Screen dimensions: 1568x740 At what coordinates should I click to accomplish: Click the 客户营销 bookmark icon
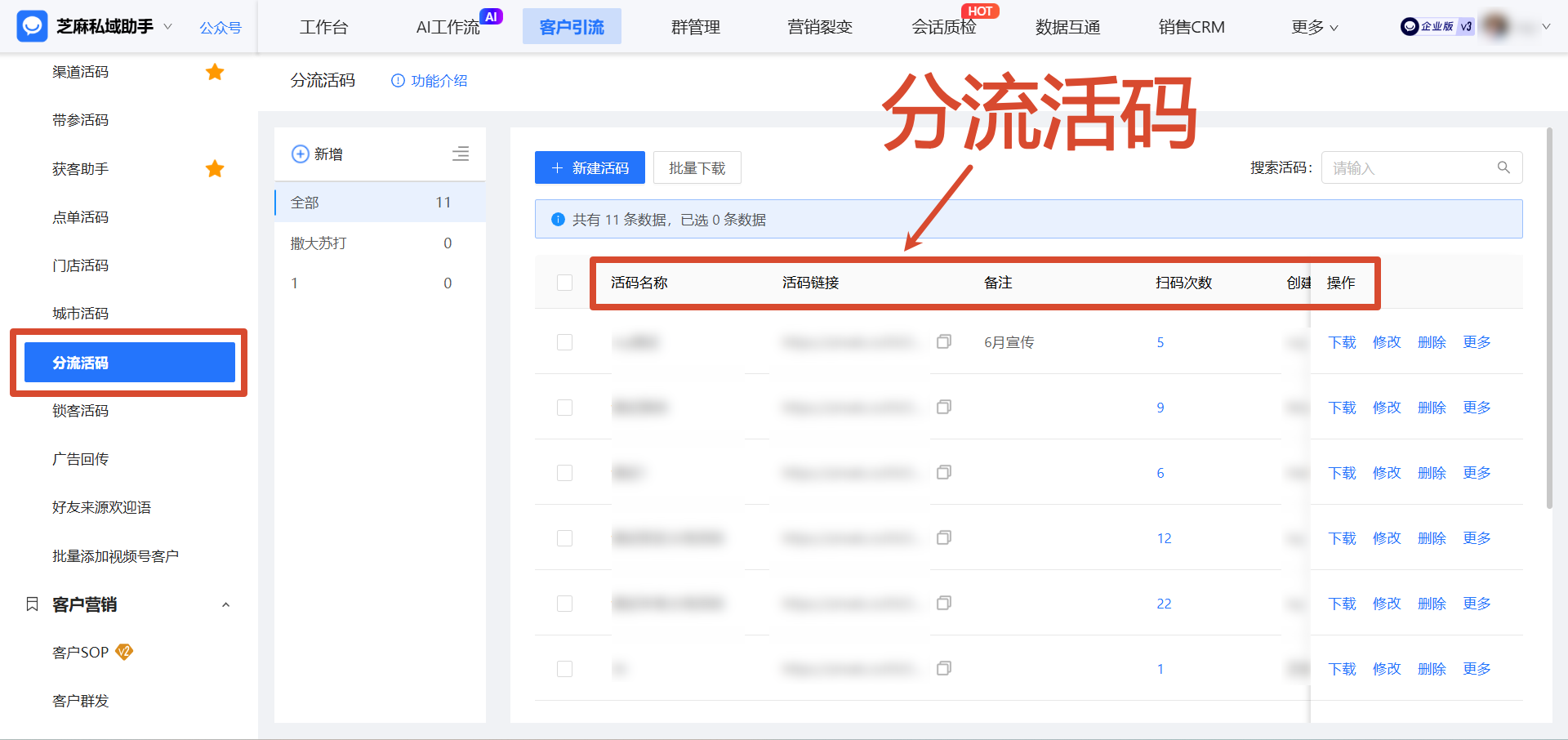[33, 604]
